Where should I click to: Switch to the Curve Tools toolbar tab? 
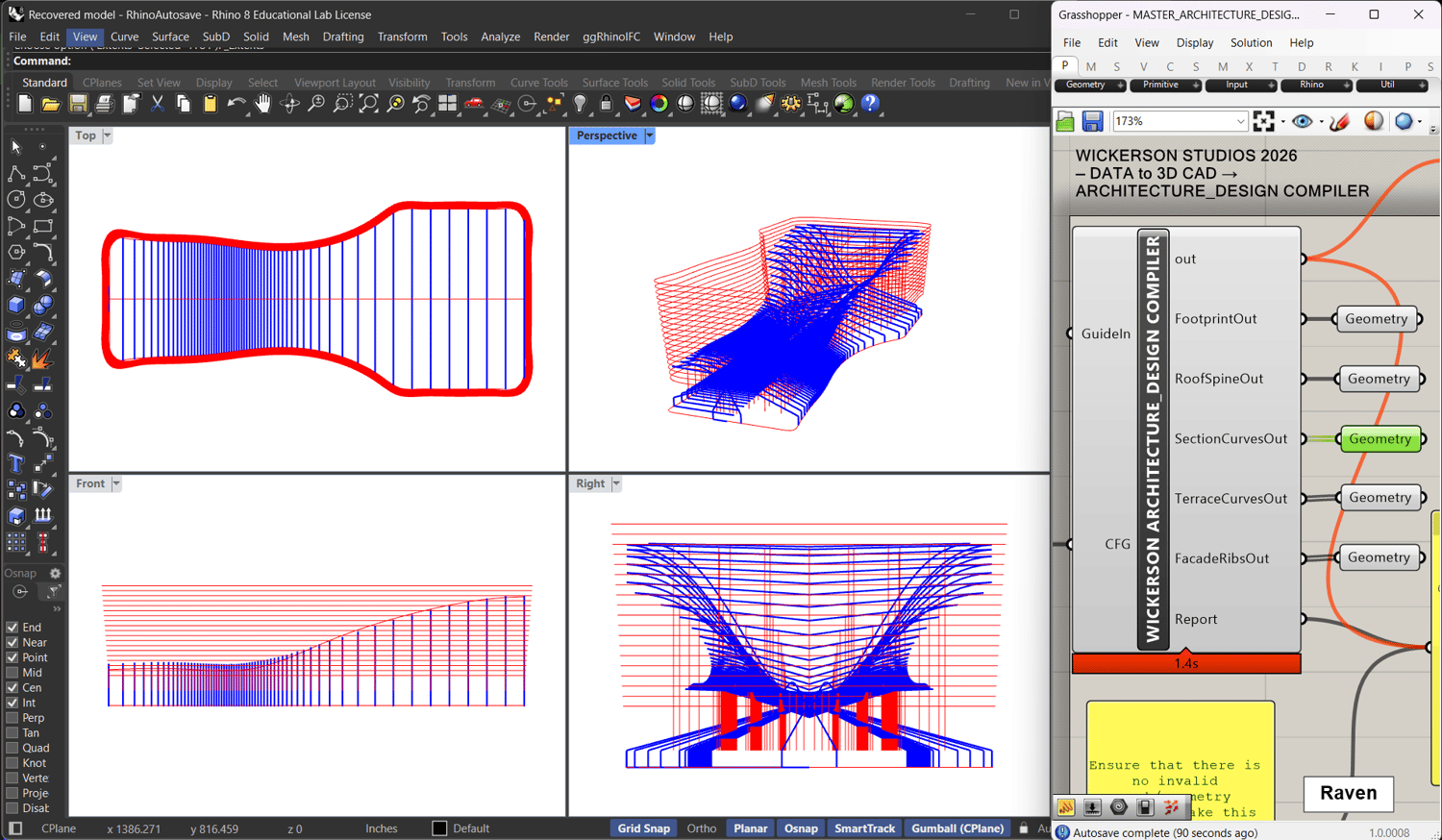click(x=538, y=83)
